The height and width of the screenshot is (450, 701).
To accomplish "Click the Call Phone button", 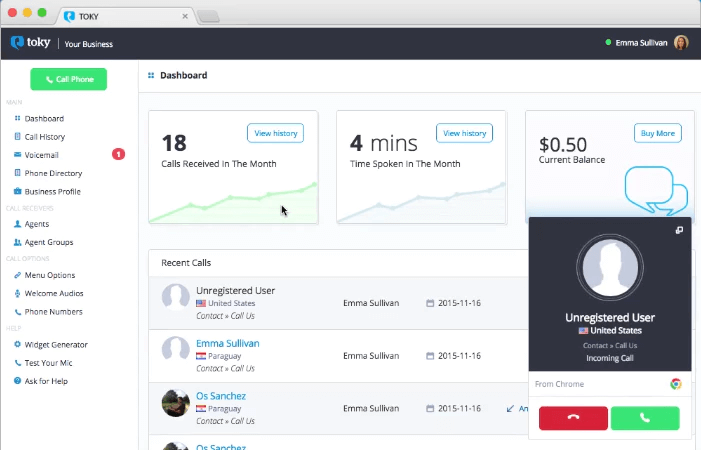I will pos(68,79).
